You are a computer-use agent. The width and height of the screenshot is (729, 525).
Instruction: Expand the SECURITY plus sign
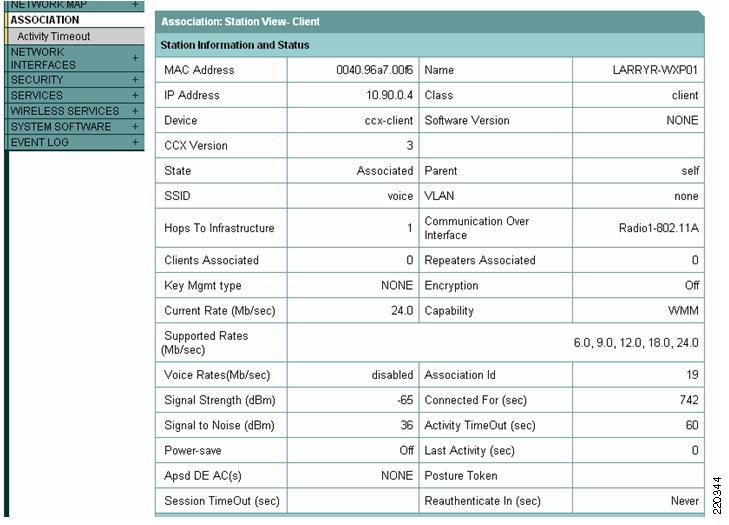click(135, 80)
